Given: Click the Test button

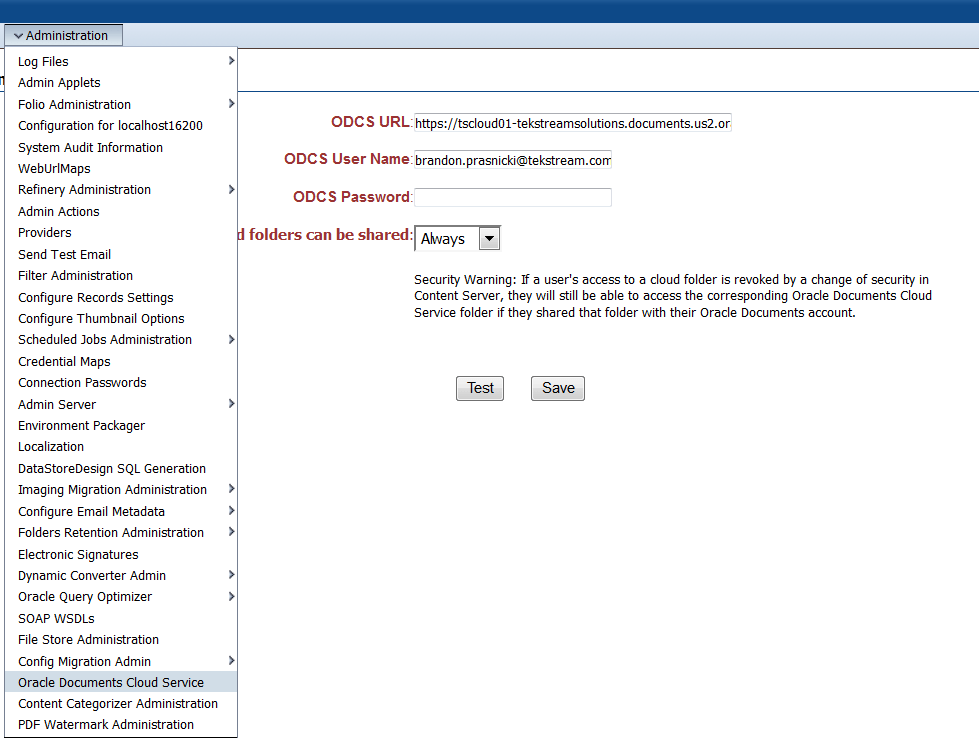Looking at the screenshot, I should [x=480, y=388].
